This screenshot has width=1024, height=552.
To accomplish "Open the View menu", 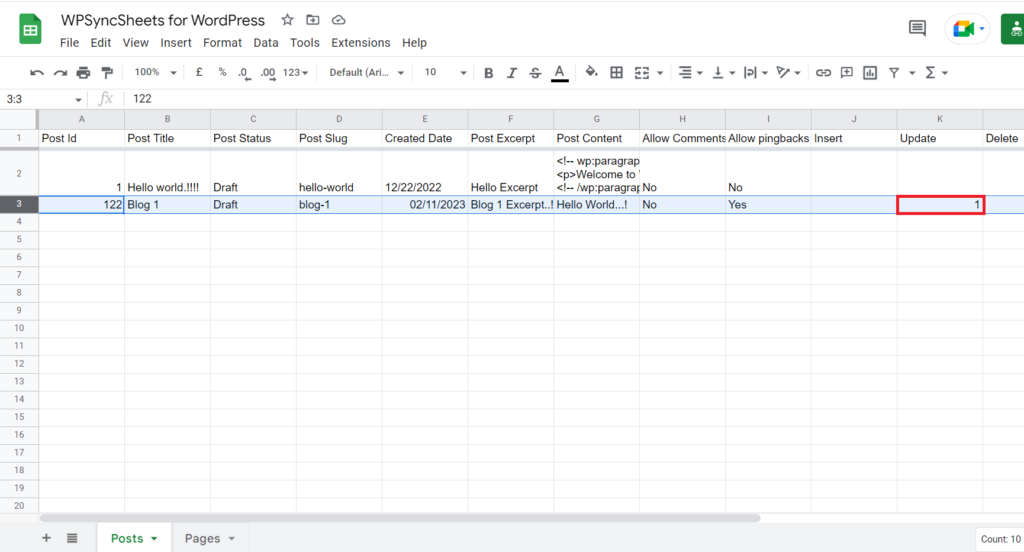I will click(x=135, y=42).
